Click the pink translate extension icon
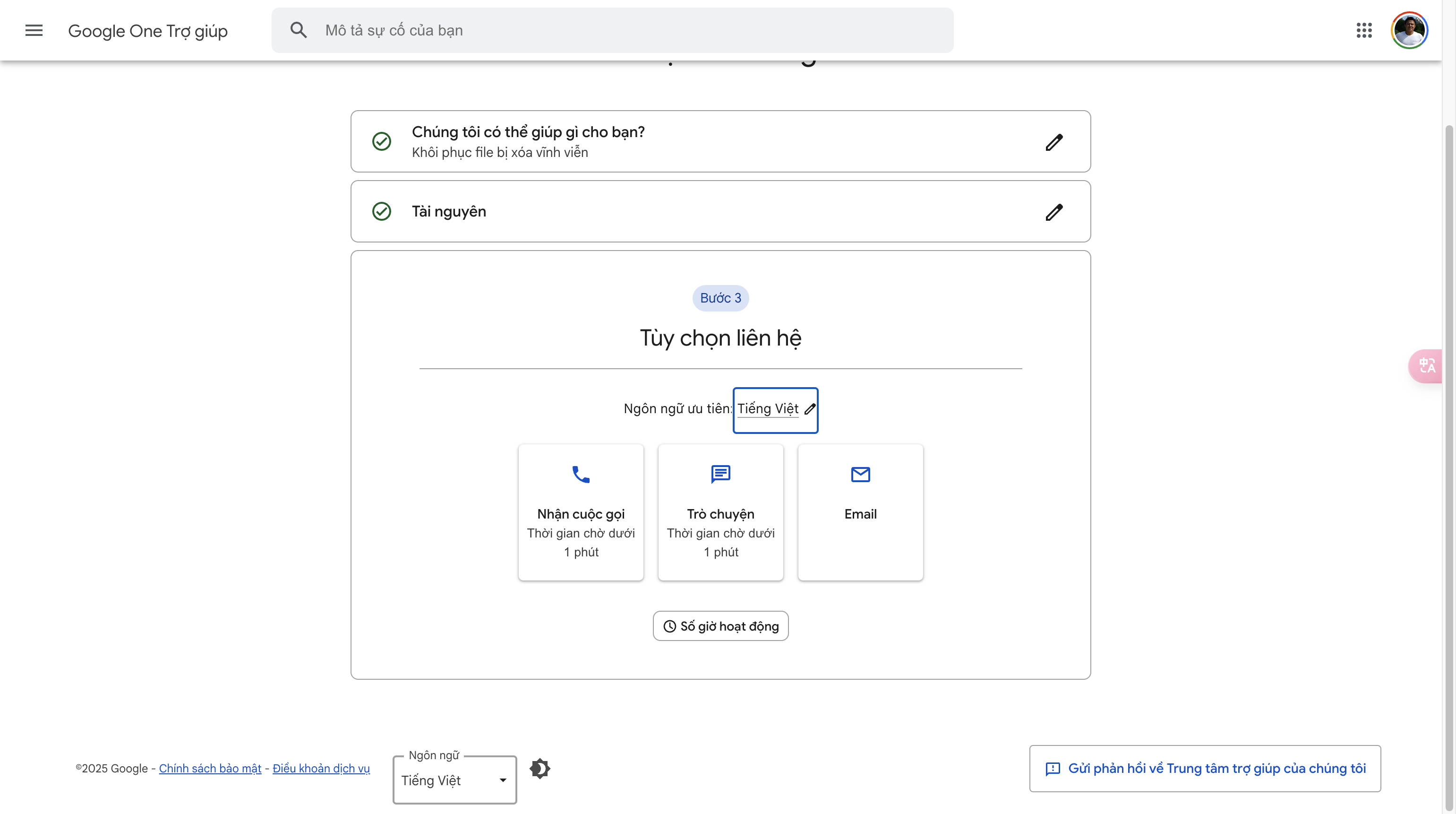1456x814 pixels. click(1426, 366)
